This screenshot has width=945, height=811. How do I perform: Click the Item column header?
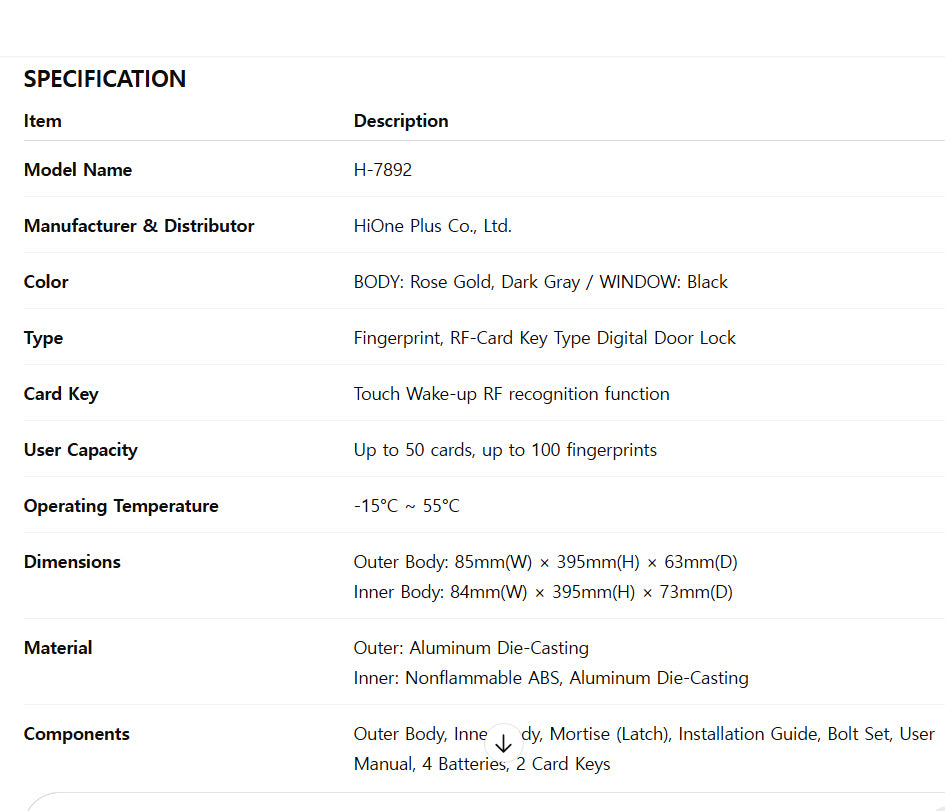click(x=43, y=121)
